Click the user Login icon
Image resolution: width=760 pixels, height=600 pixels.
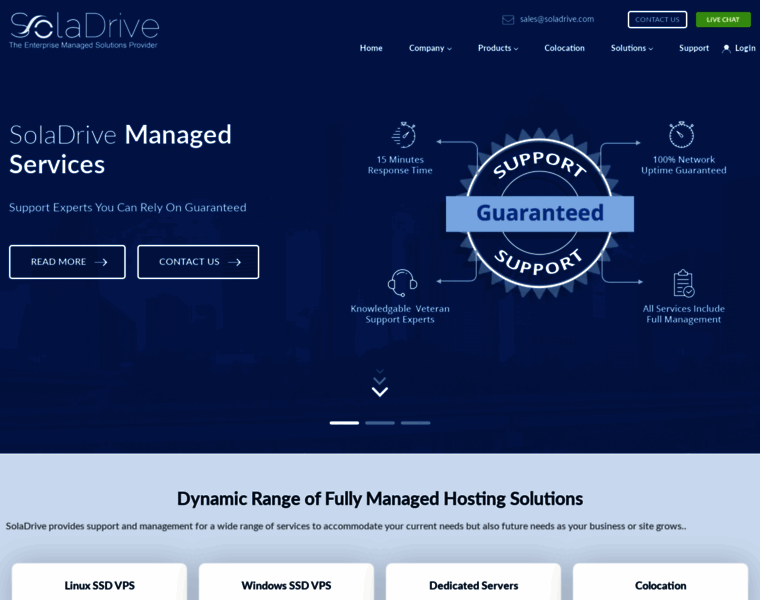point(726,48)
